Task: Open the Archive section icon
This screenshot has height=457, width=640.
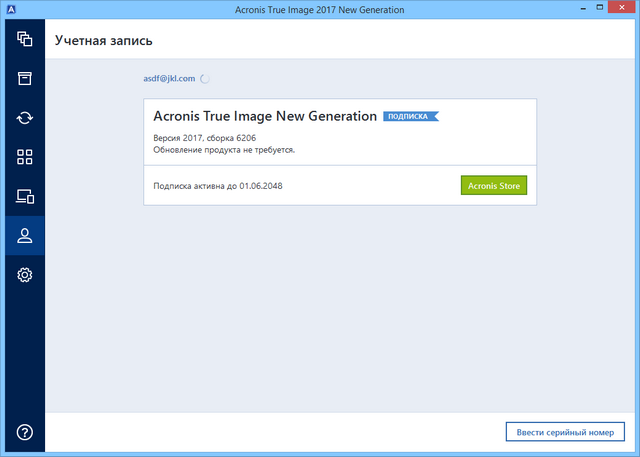Action: pos(24,78)
